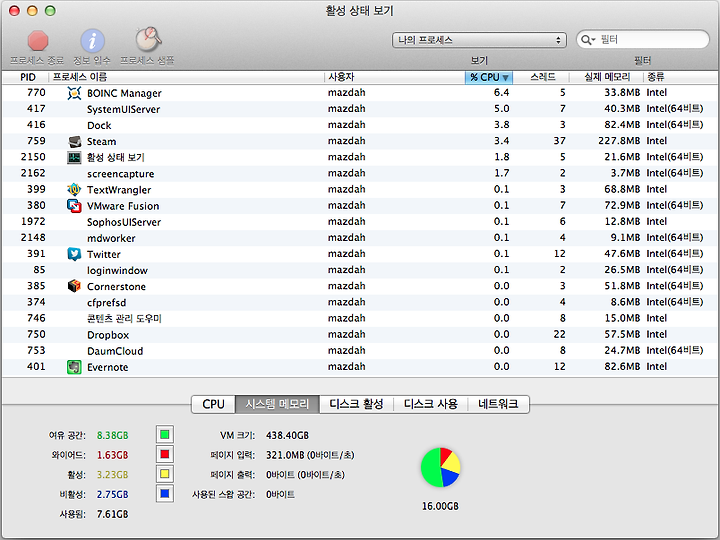Click Steam's thread count 37
Image resolution: width=720 pixels, height=540 pixels.
click(559, 141)
